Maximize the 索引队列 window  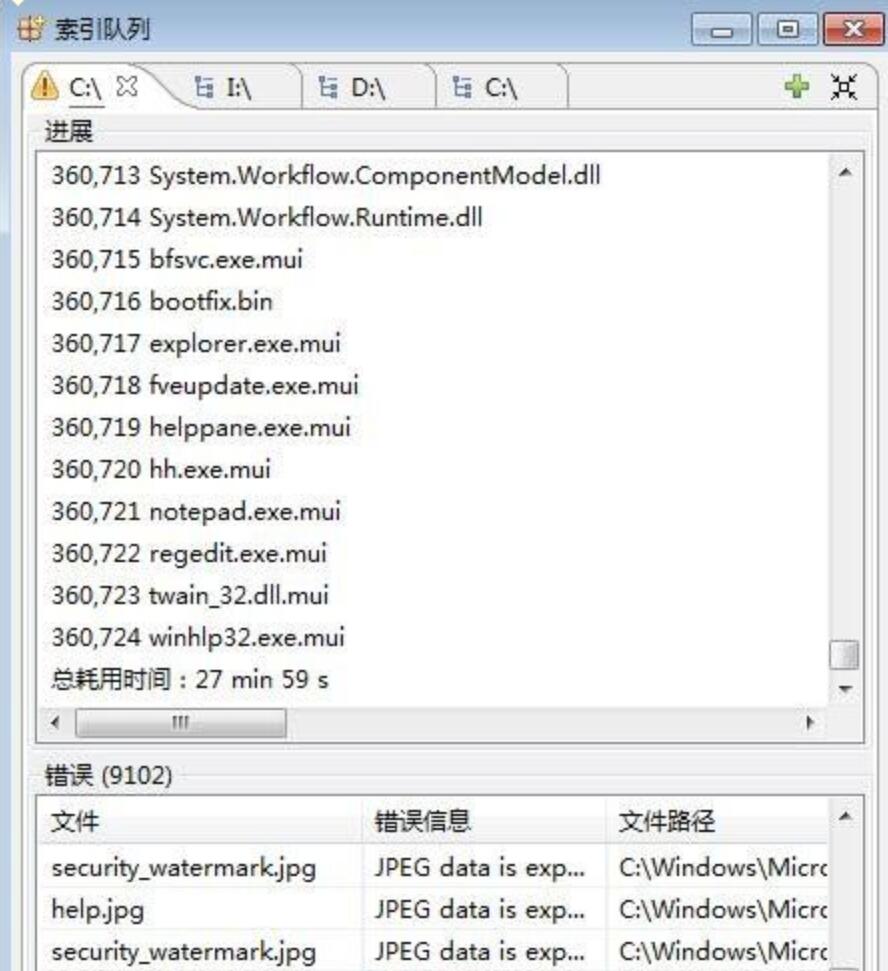[x=787, y=29]
